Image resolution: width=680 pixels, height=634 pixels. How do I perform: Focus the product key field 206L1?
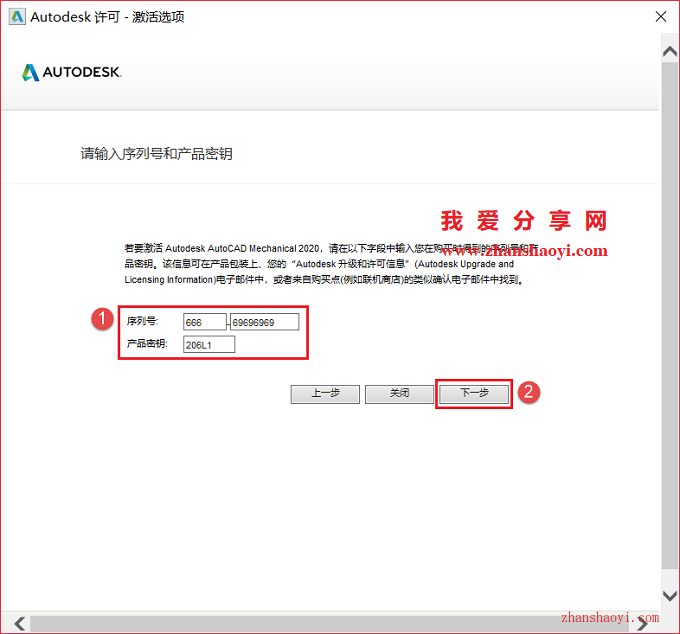(x=209, y=345)
